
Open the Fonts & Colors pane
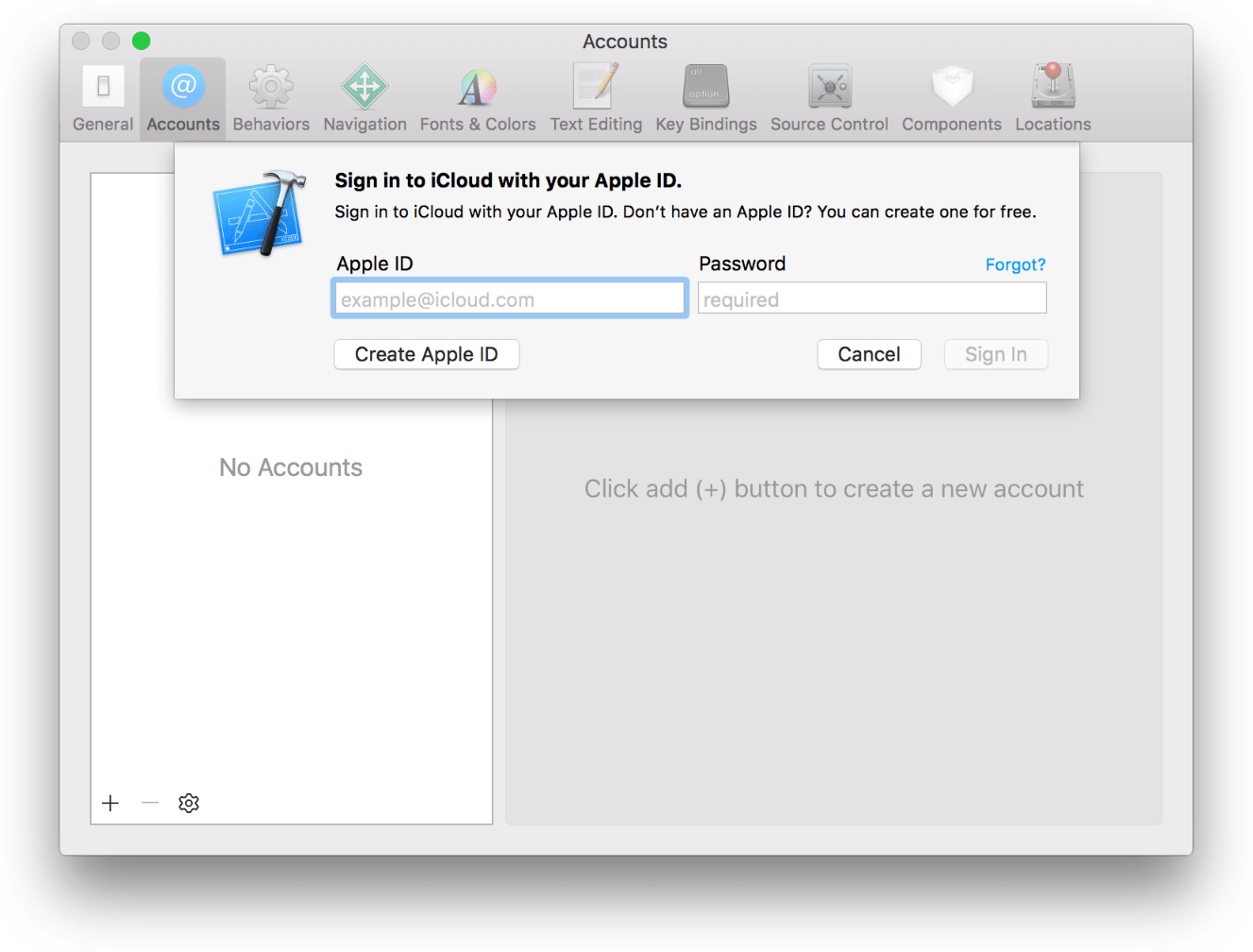[478, 94]
